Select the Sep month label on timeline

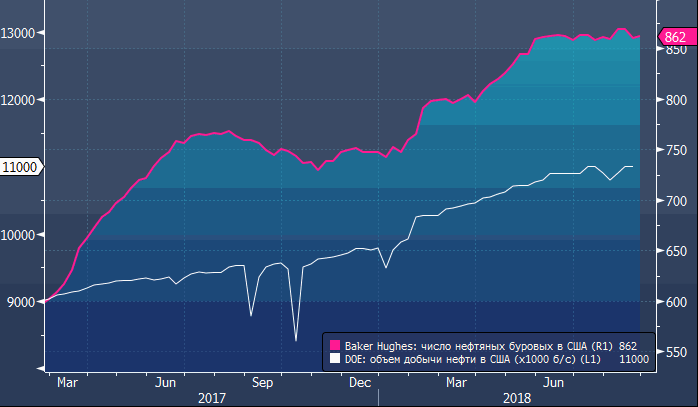[x=262, y=382]
